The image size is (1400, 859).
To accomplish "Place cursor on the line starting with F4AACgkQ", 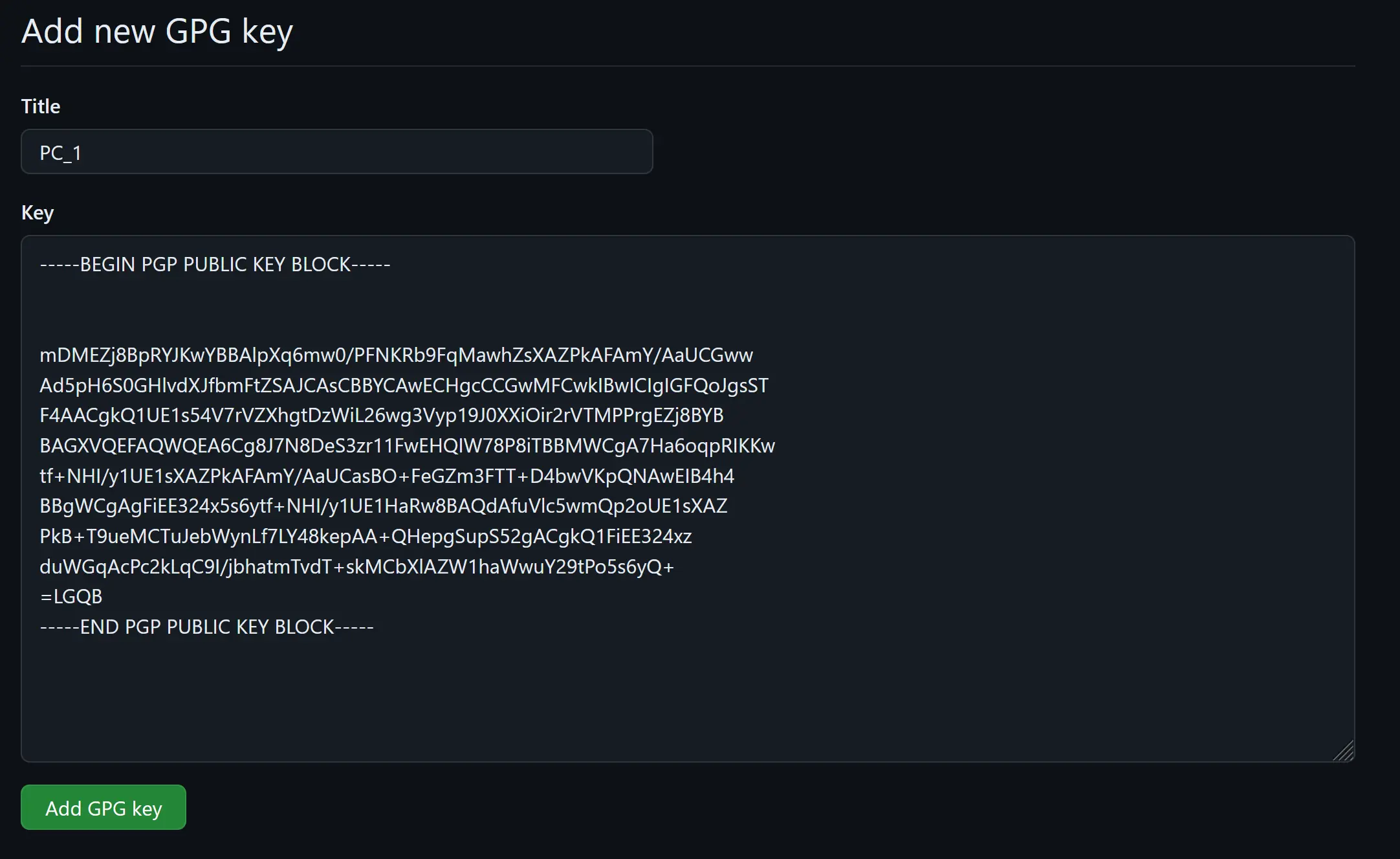I will coord(382,416).
